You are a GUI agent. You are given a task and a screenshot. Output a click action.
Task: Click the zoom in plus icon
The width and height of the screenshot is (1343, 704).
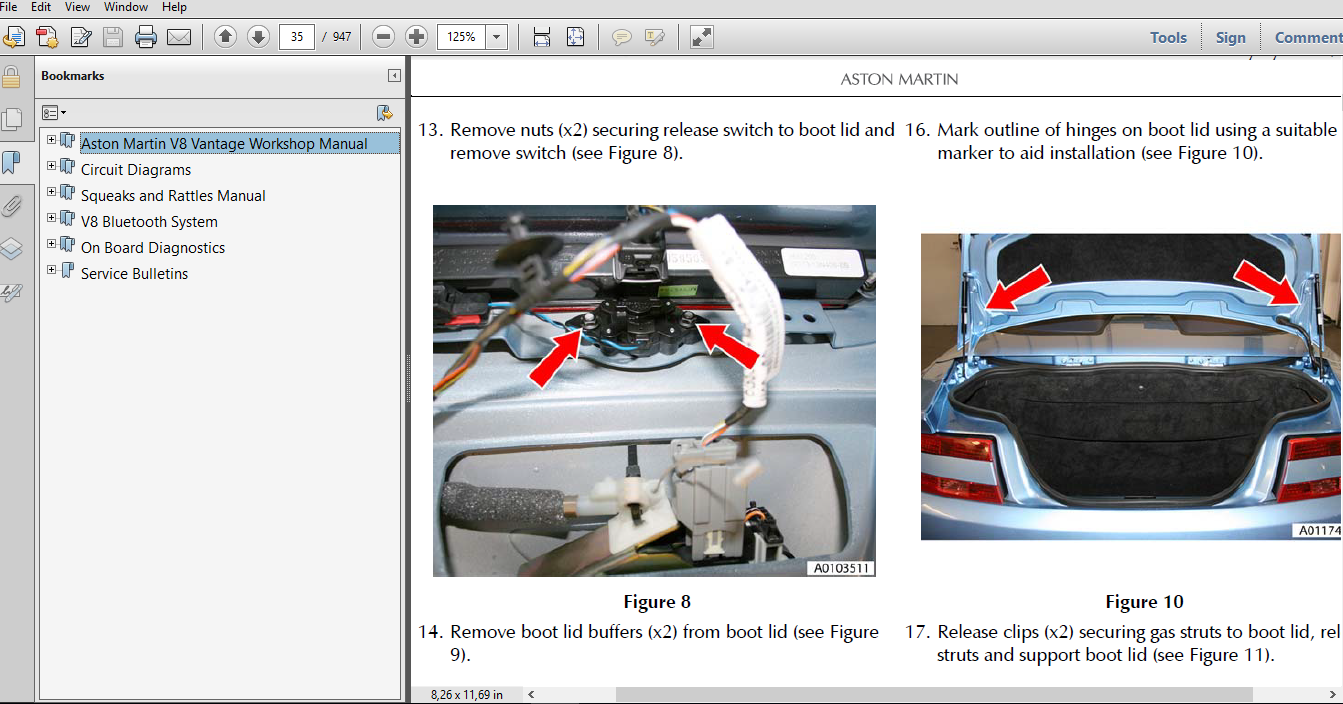tap(415, 37)
